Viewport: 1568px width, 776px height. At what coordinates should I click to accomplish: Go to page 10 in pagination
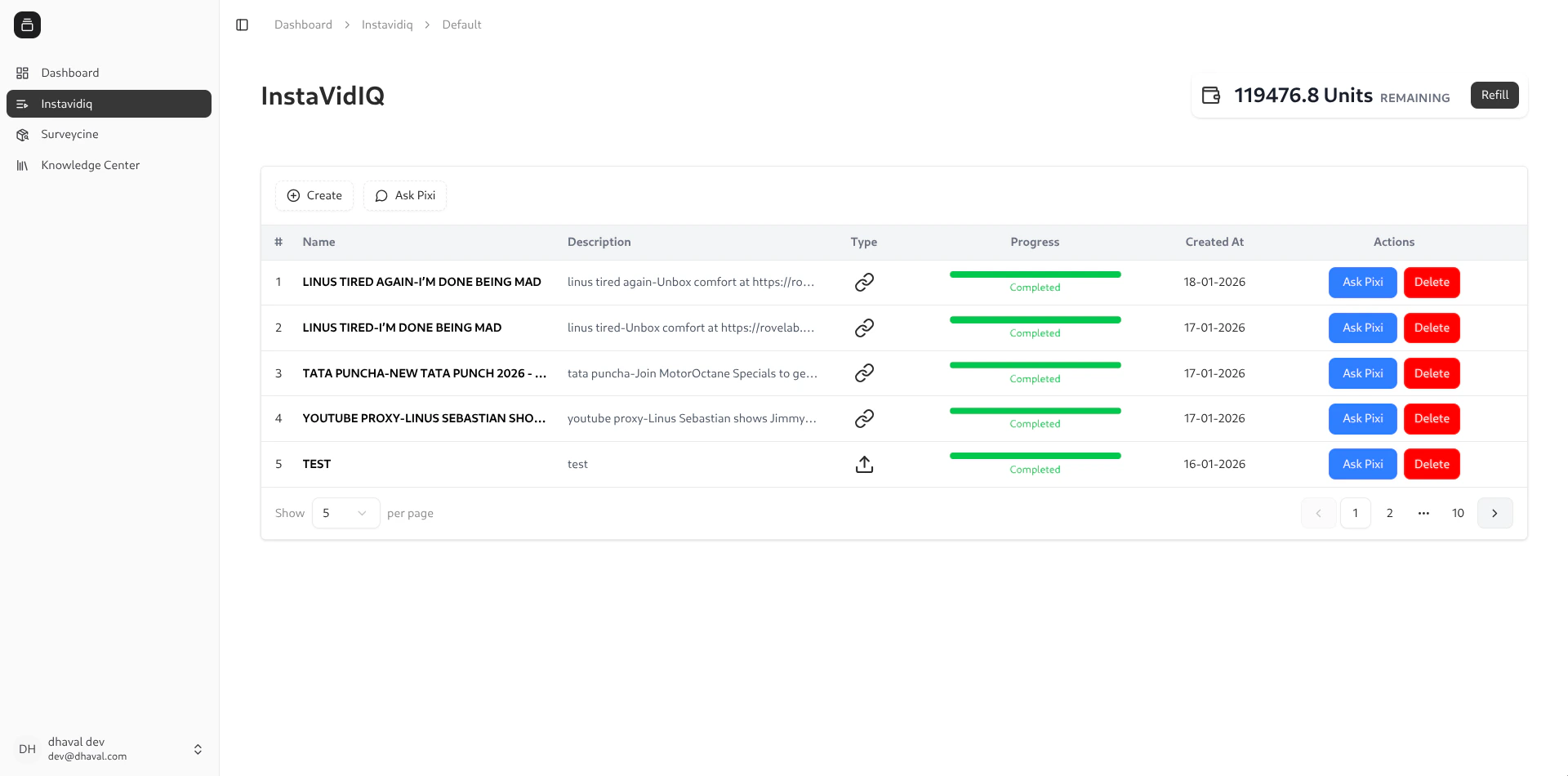tap(1459, 513)
